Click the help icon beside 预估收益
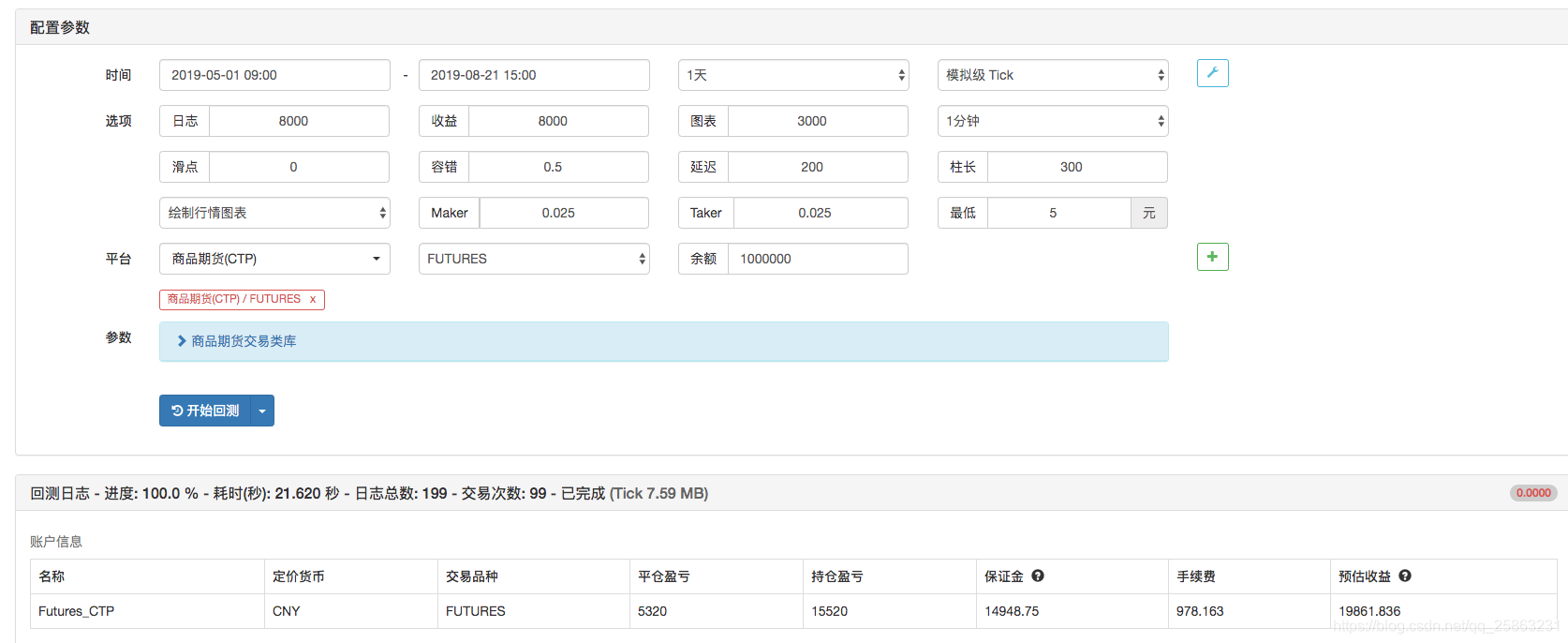The height and width of the screenshot is (643, 1568). (x=1405, y=576)
